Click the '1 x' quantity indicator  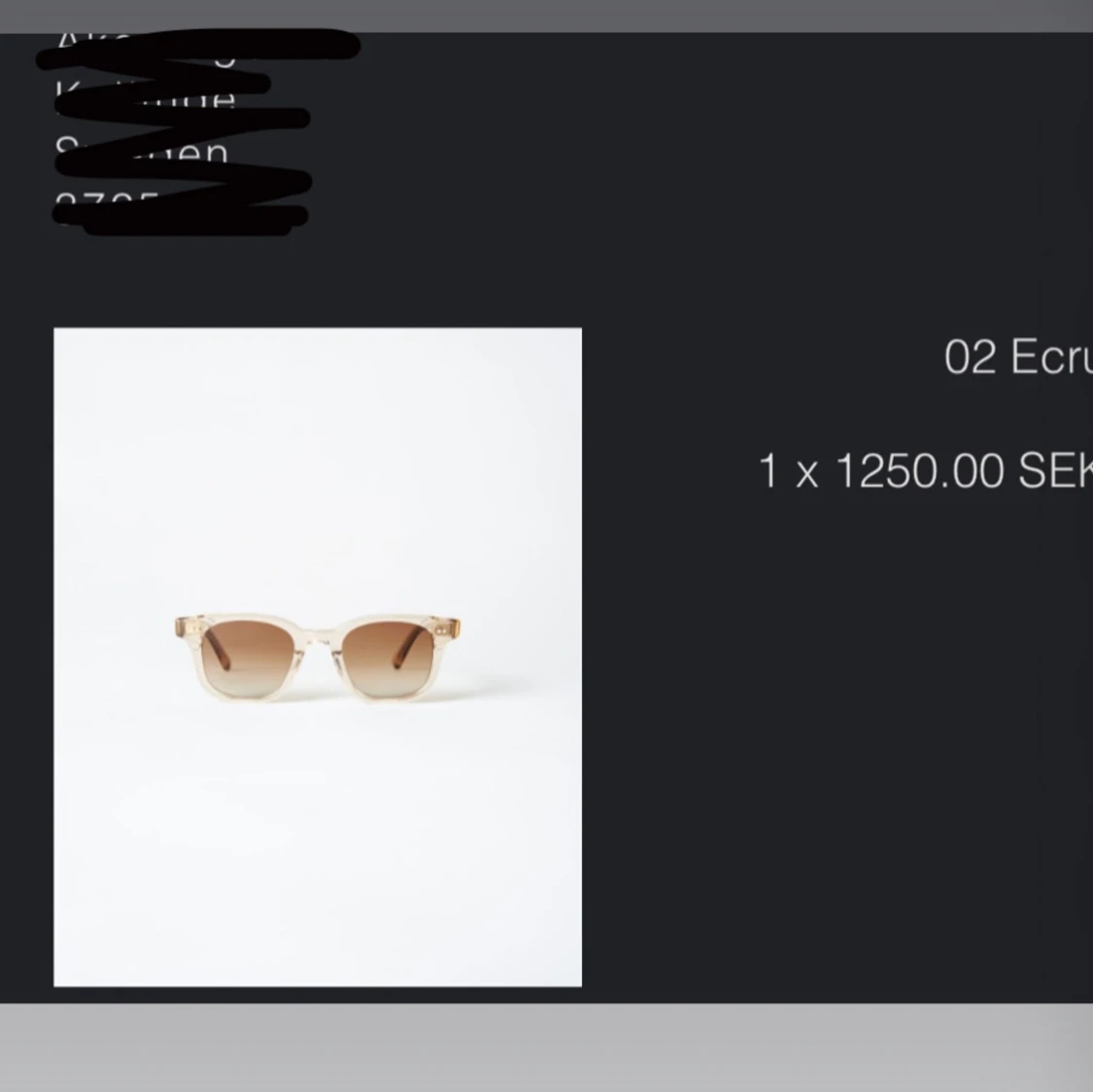[x=788, y=471]
